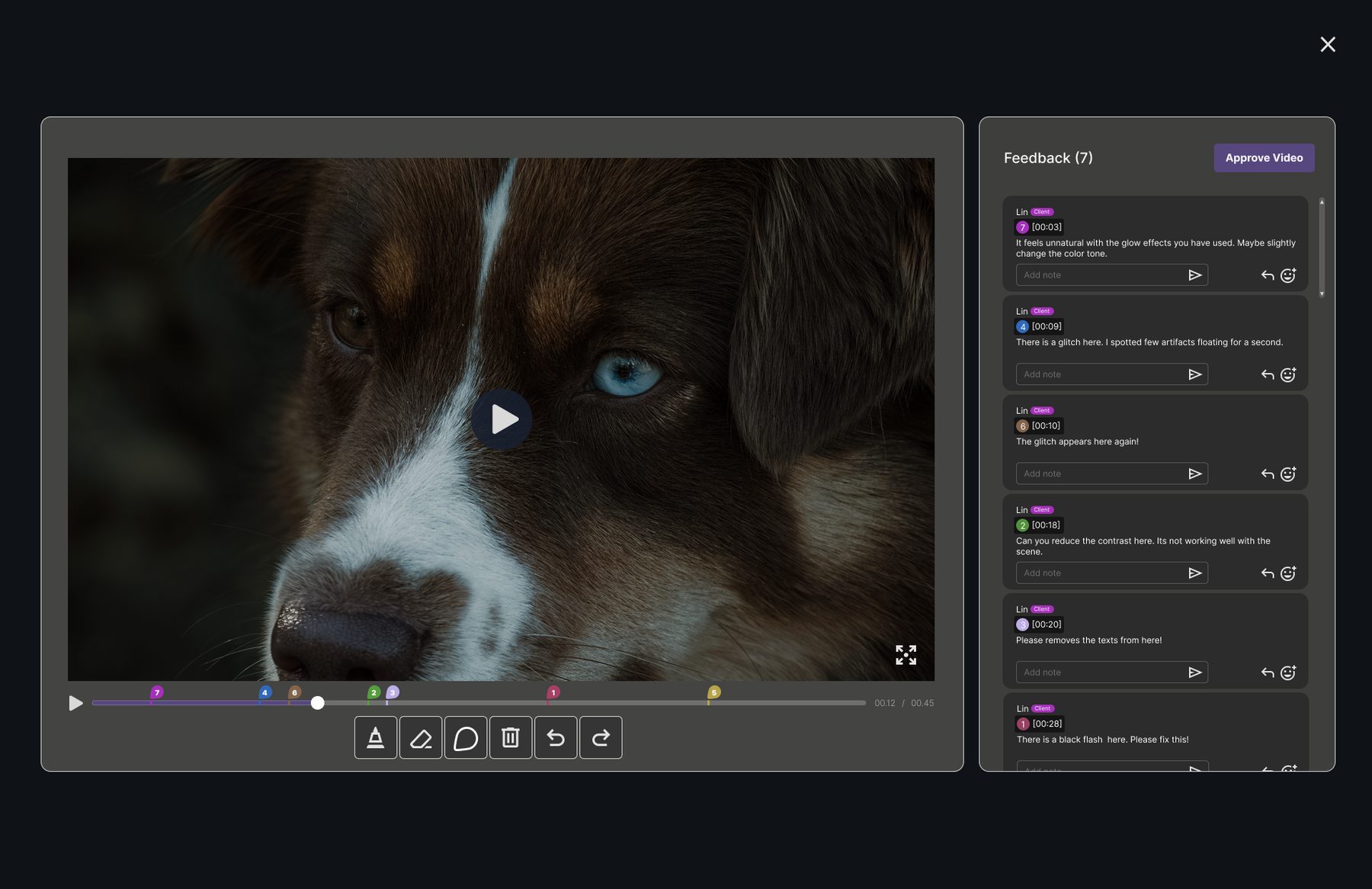The height and width of the screenshot is (889, 1372).
Task: Jump to timeline marker 3
Action: coord(393,692)
